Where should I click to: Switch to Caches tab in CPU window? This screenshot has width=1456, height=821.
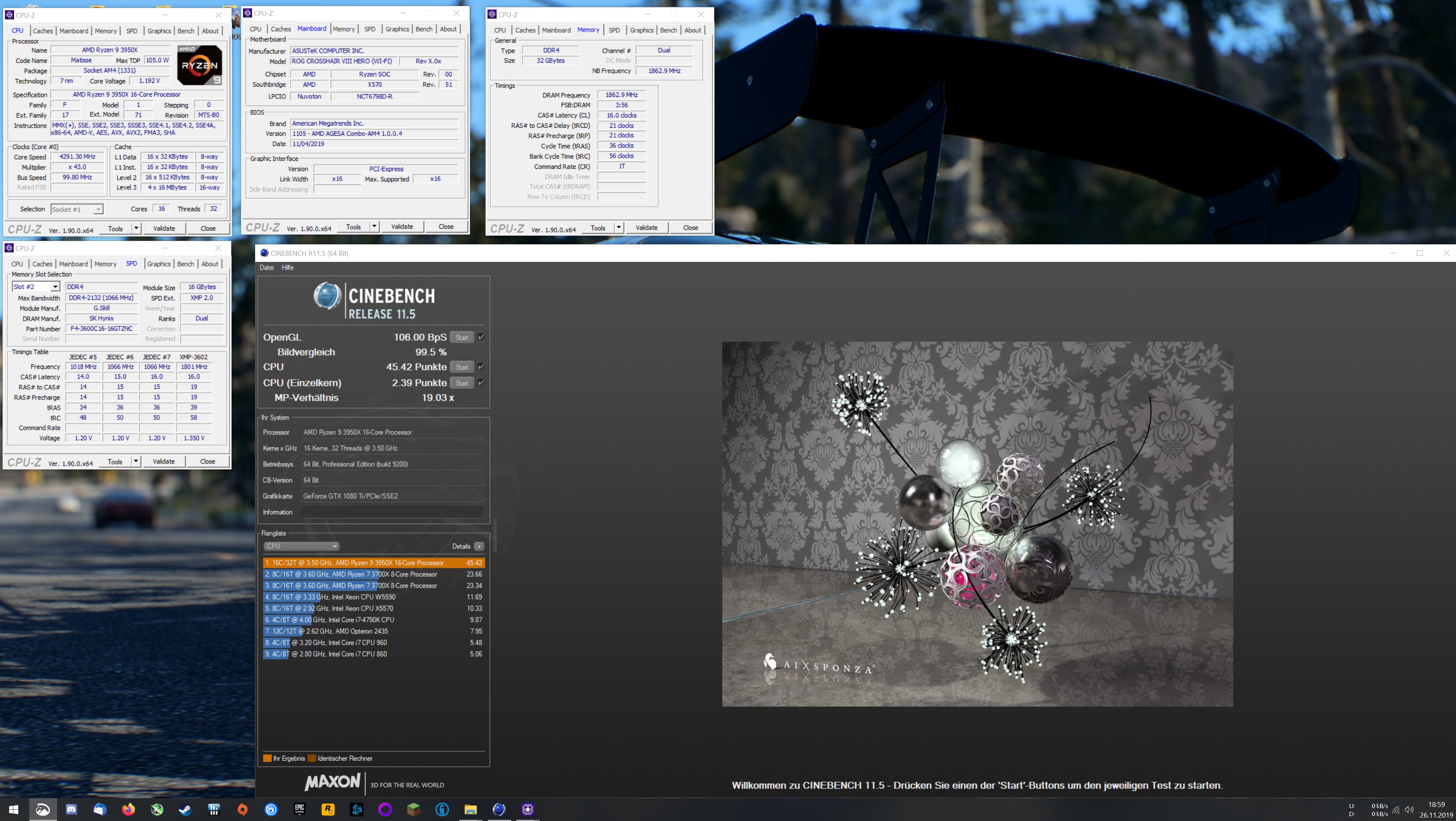pos(43,31)
